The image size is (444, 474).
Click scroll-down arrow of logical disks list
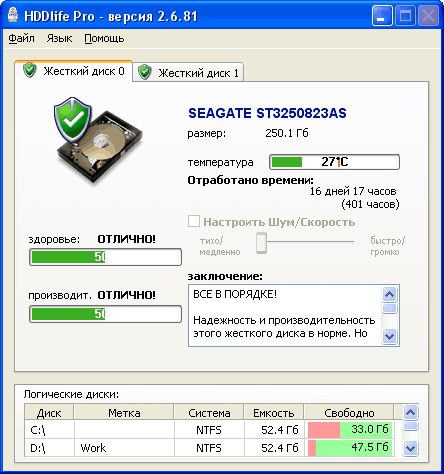coord(410,448)
